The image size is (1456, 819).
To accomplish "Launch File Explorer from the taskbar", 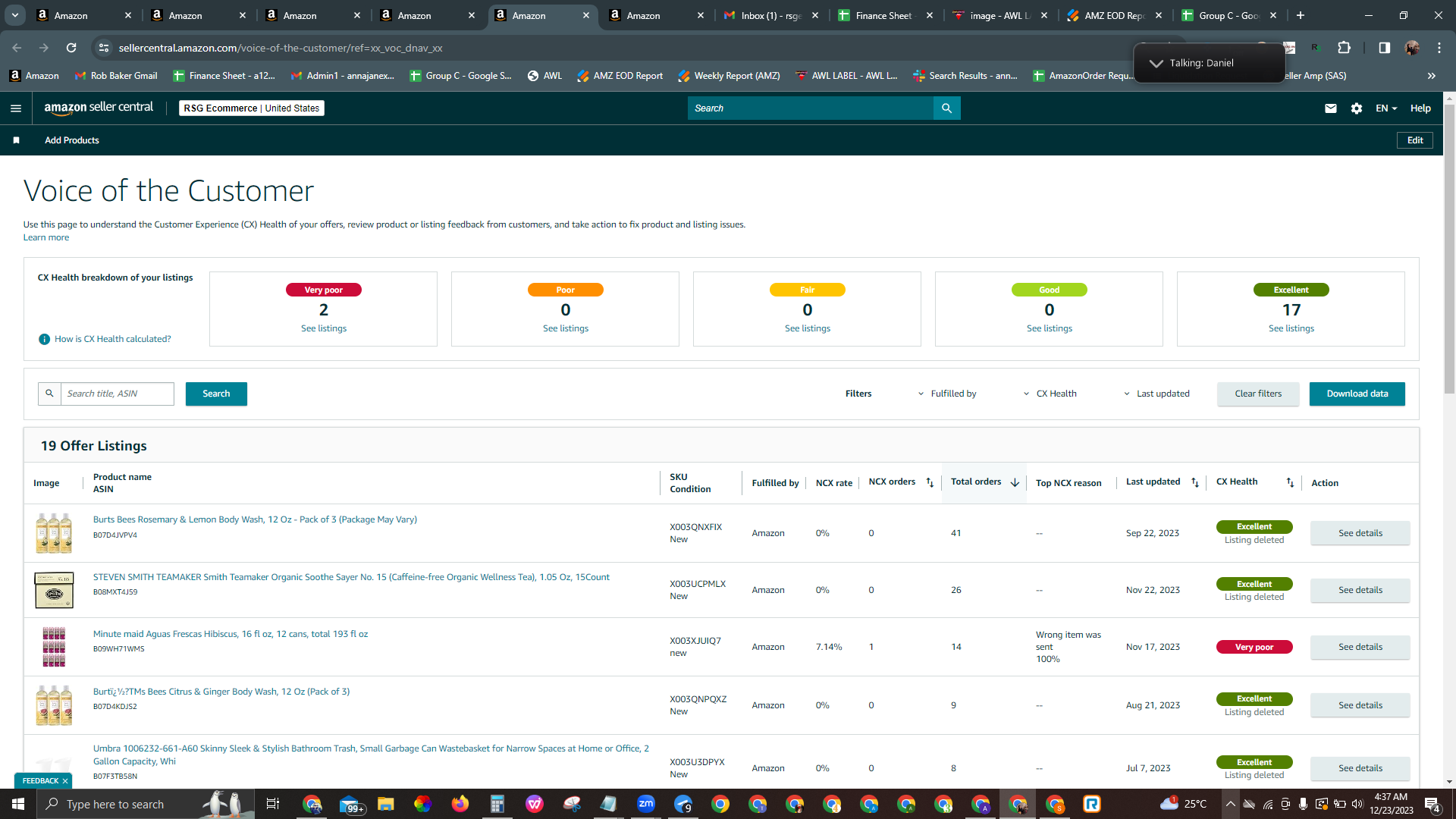I will pos(386,804).
